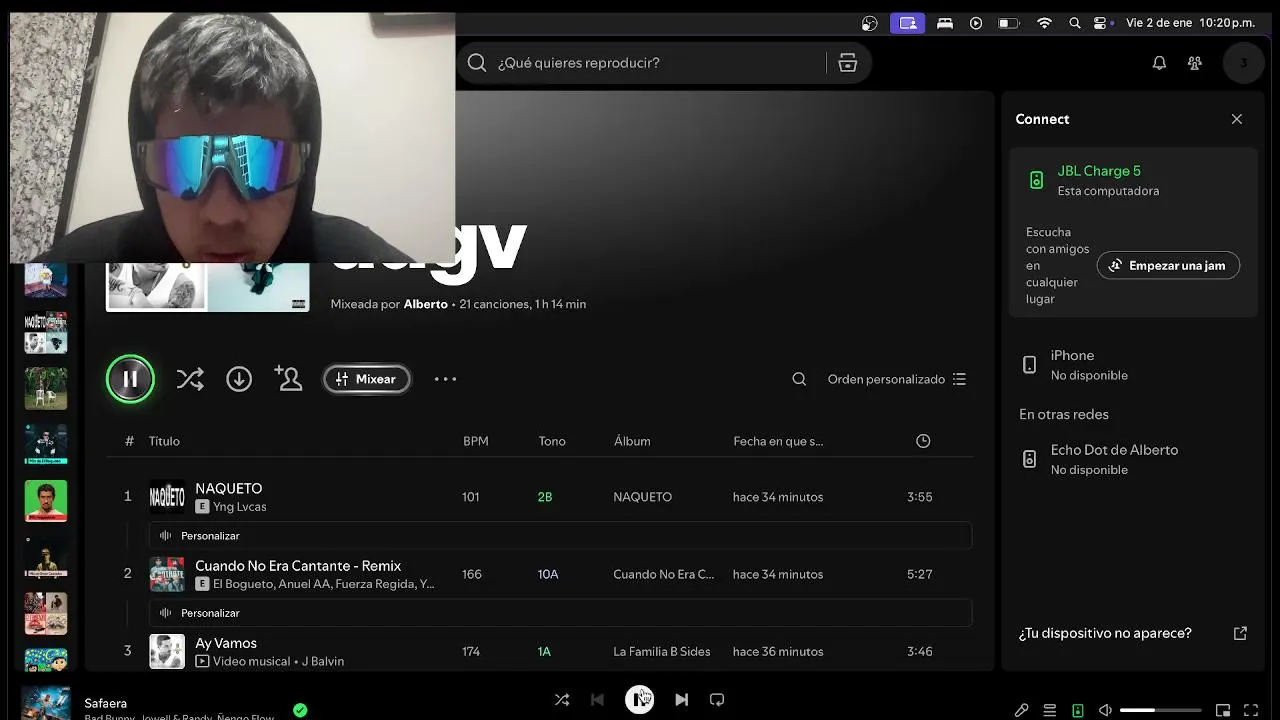Mute with the speaker volume icon

(1105, 710)
